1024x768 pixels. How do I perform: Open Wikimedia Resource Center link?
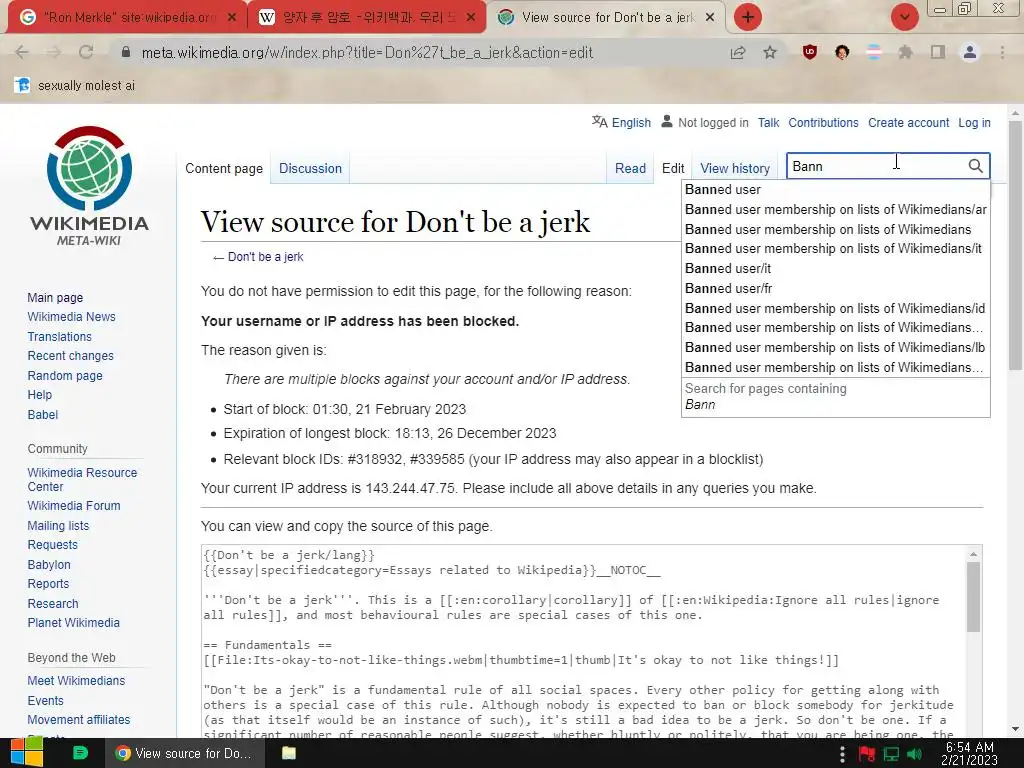click(82, 479)
